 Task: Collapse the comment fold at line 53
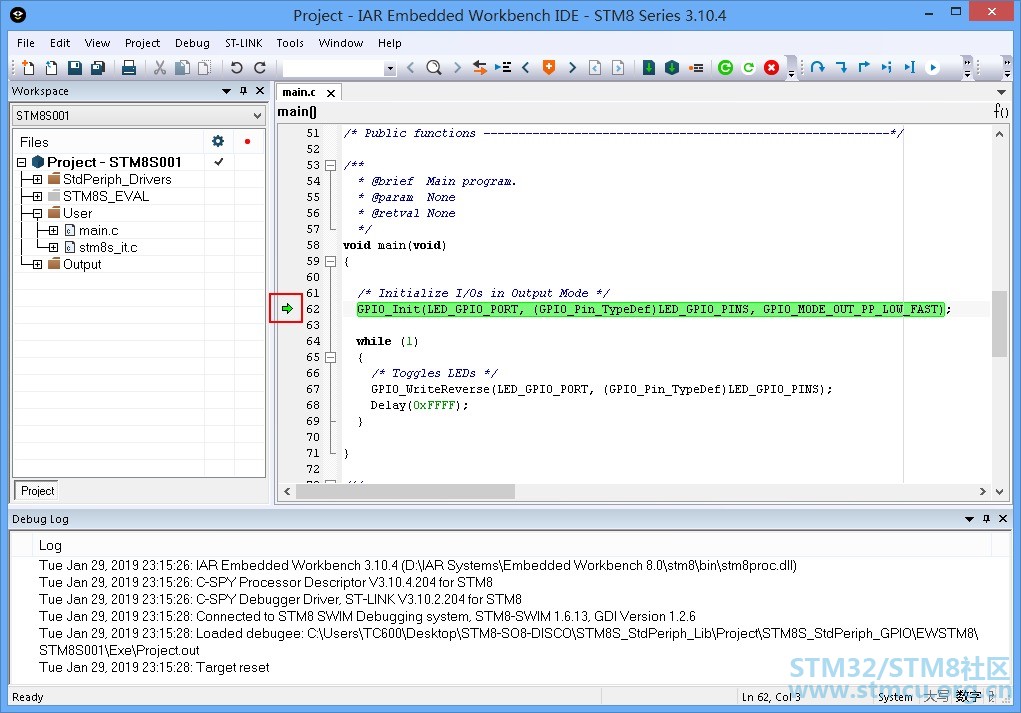[330, 165]
